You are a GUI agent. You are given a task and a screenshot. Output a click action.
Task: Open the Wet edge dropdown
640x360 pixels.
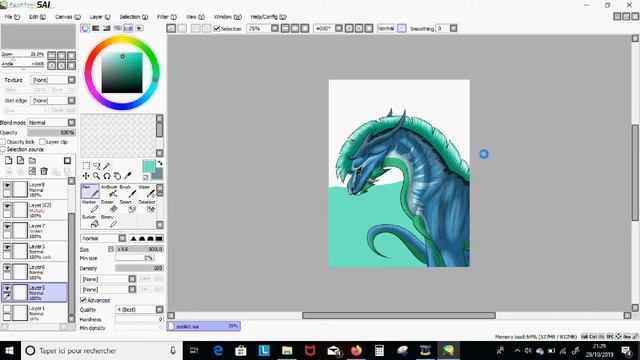click(53, 100)
